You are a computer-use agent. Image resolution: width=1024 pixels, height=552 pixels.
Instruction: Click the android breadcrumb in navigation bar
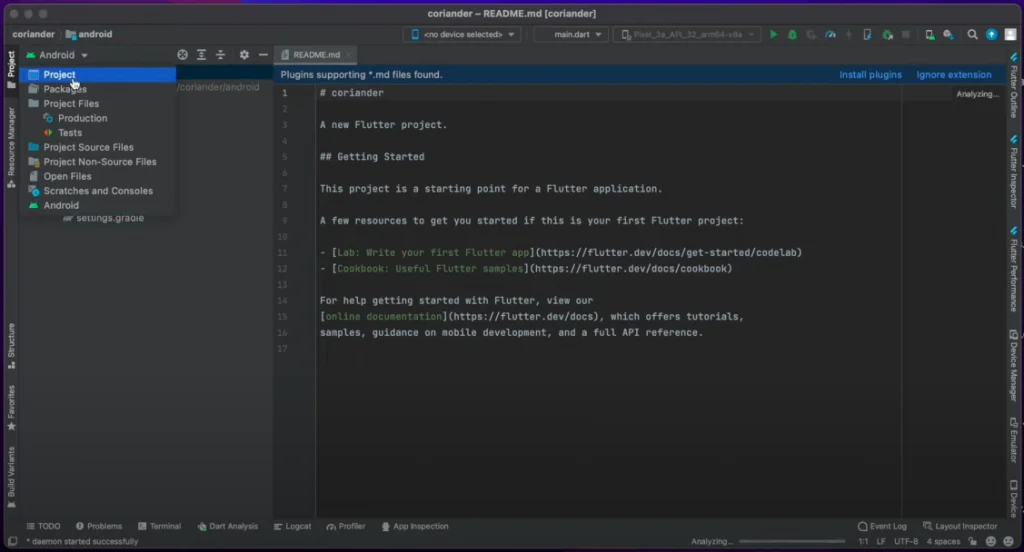coord(89,34)
